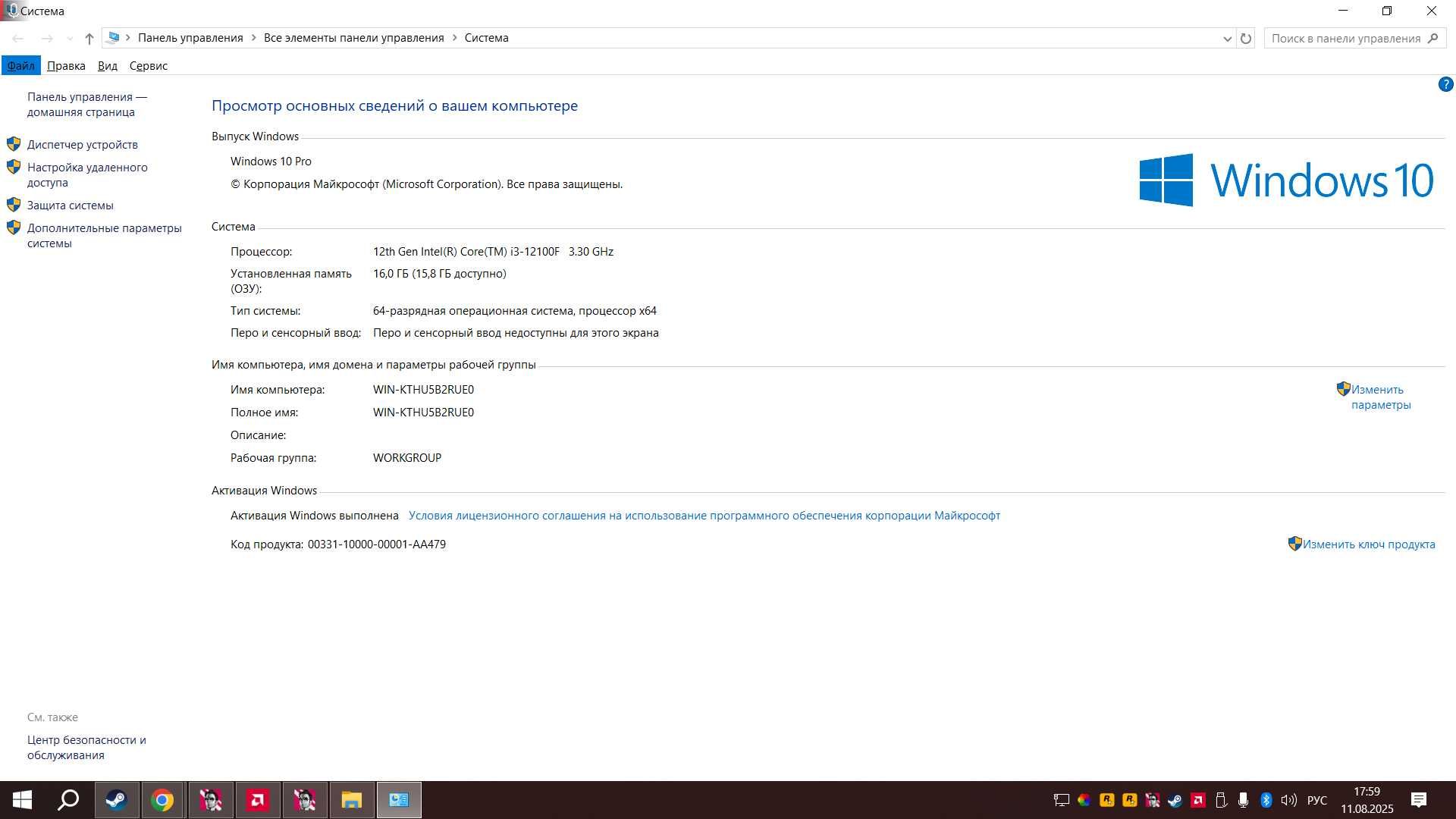Click the blue Help question mark icon
Viewport: 1456px width, 819px height.
click(1445, 84)
